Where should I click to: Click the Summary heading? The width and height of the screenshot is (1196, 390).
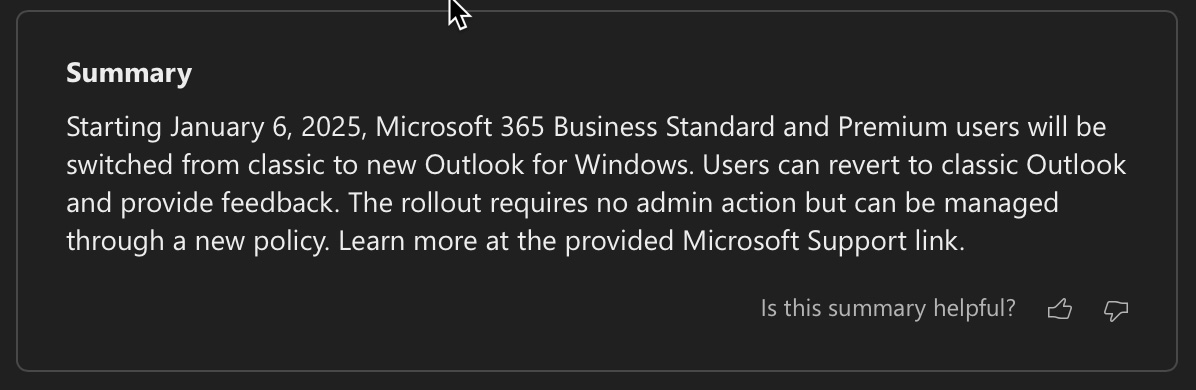[129, 73]
